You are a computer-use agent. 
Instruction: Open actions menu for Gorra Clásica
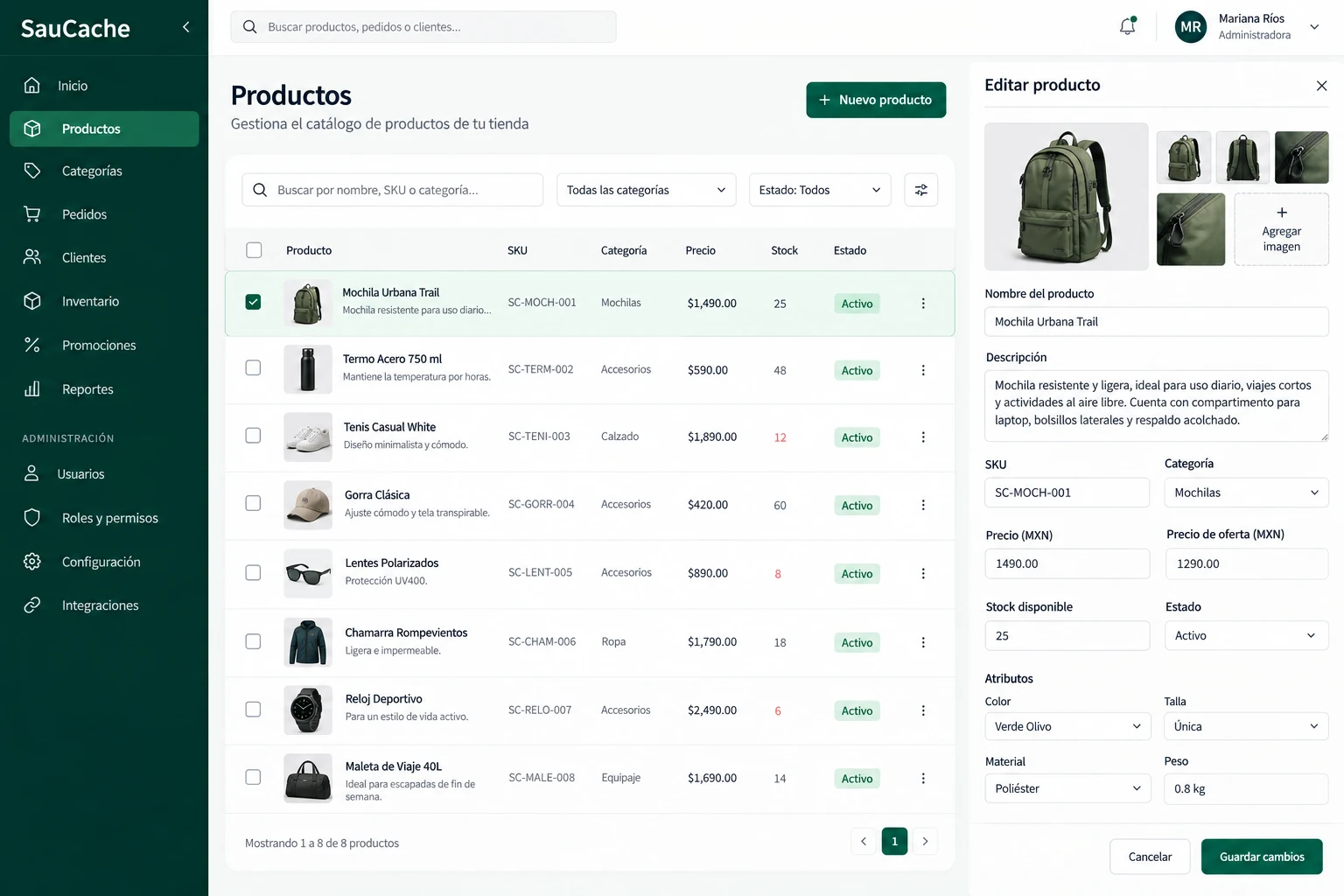click(x=923, y=505)
